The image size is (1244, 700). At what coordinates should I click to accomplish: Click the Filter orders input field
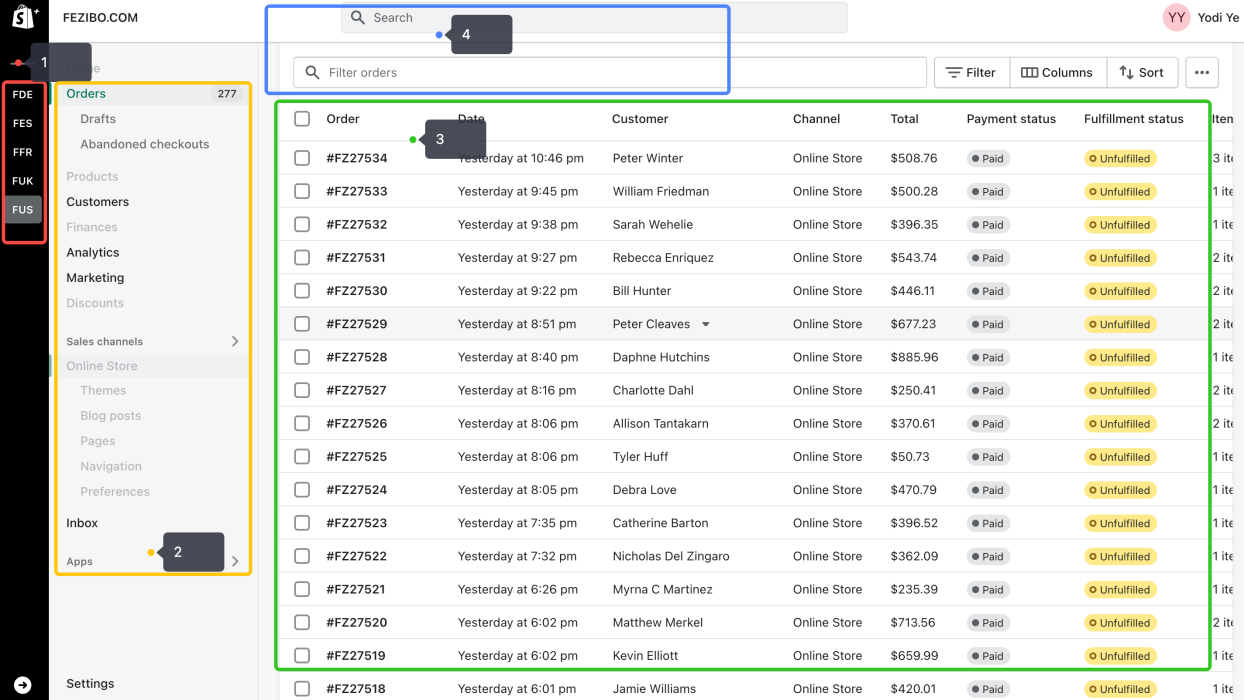610,73
